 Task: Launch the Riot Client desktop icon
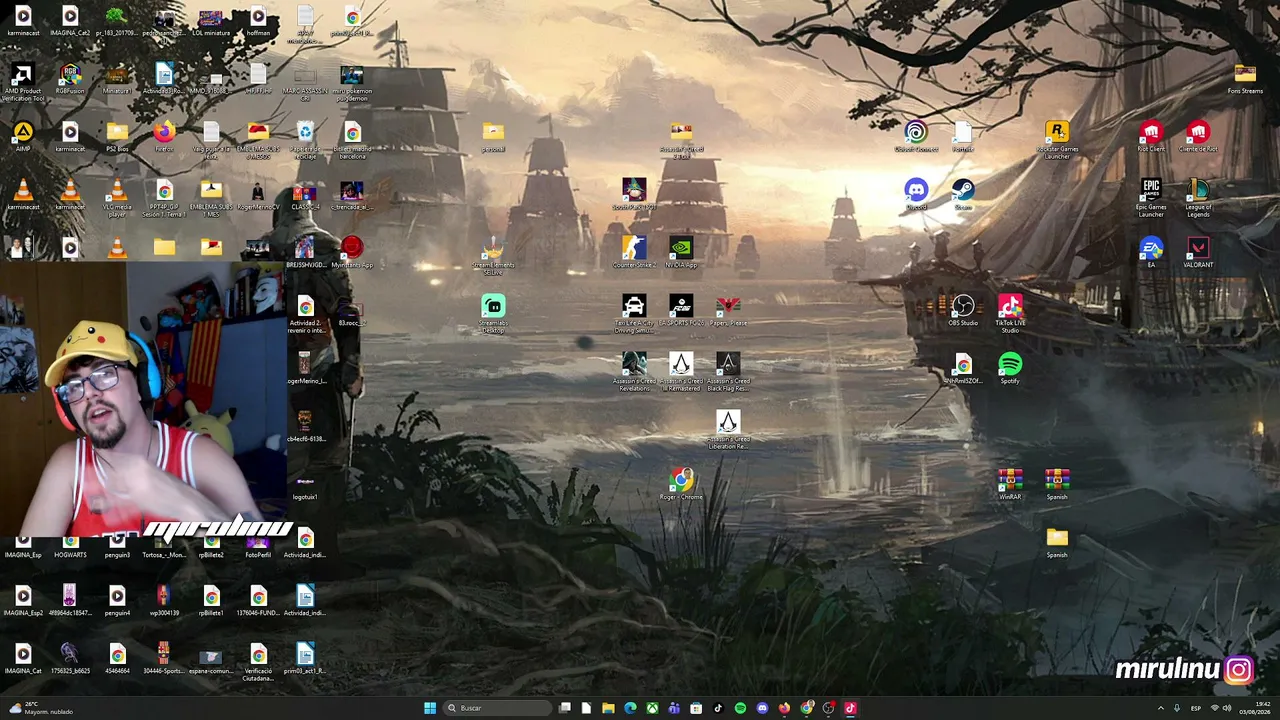coord(1151,136)
